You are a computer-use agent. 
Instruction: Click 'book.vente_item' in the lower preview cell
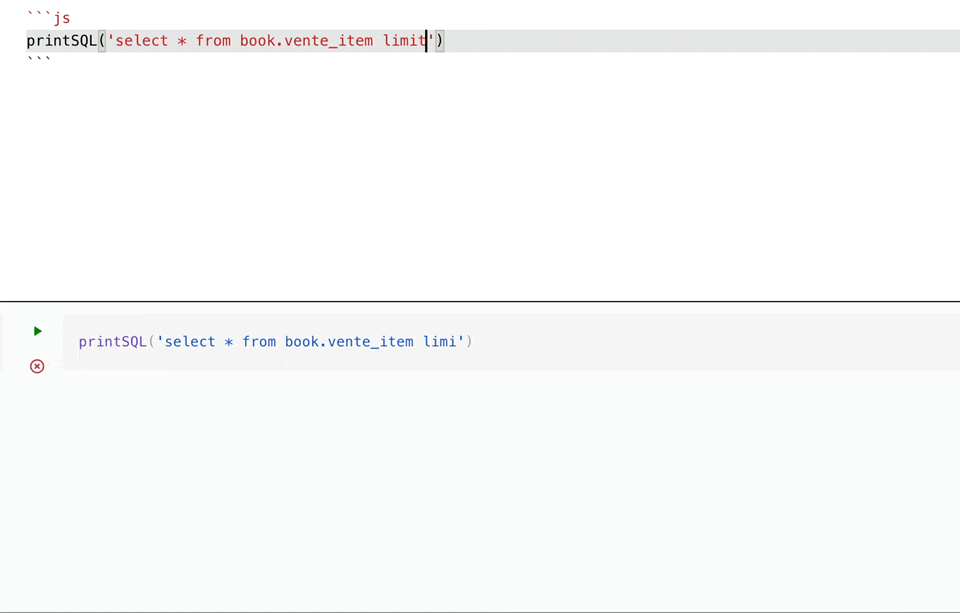coord(349,342)
